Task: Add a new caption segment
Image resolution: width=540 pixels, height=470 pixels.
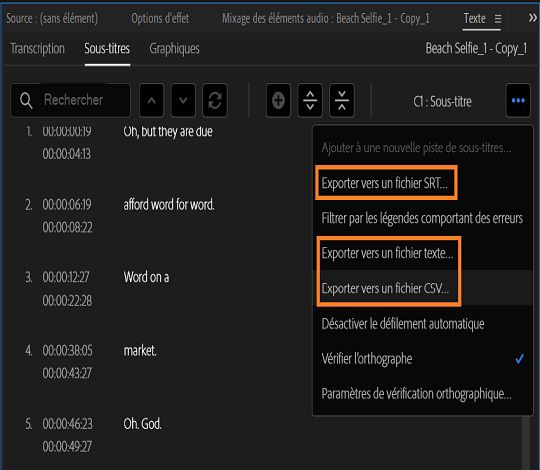Action: [278, 101]
